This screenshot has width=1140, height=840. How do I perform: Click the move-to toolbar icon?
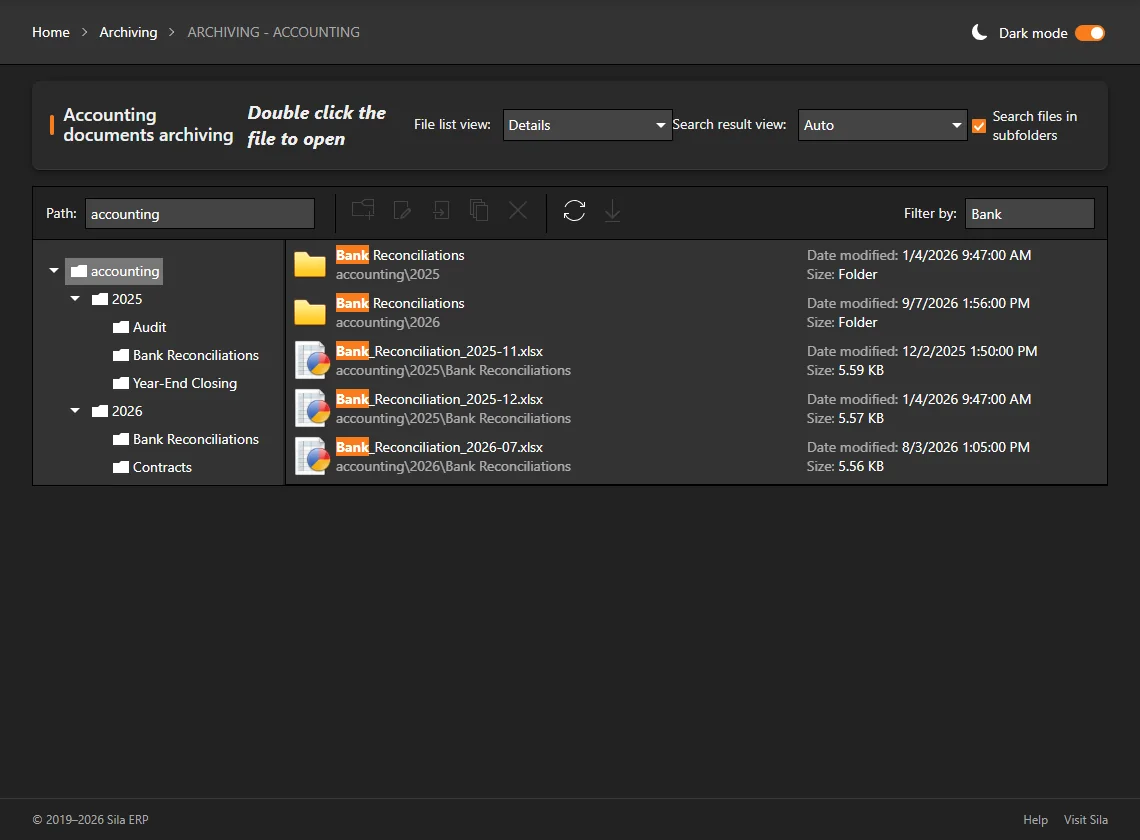point(441,210)
